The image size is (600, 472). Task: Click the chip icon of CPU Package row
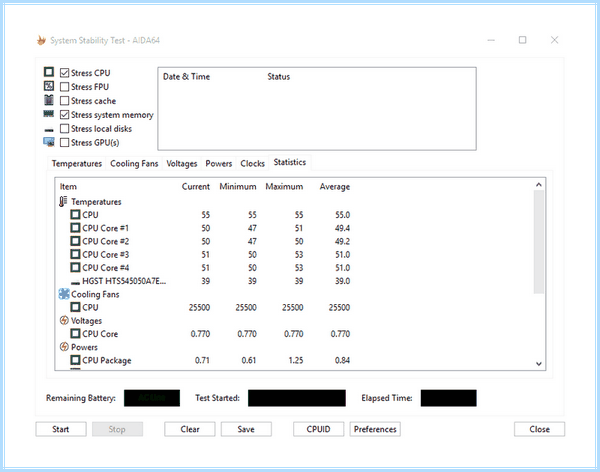75,360
